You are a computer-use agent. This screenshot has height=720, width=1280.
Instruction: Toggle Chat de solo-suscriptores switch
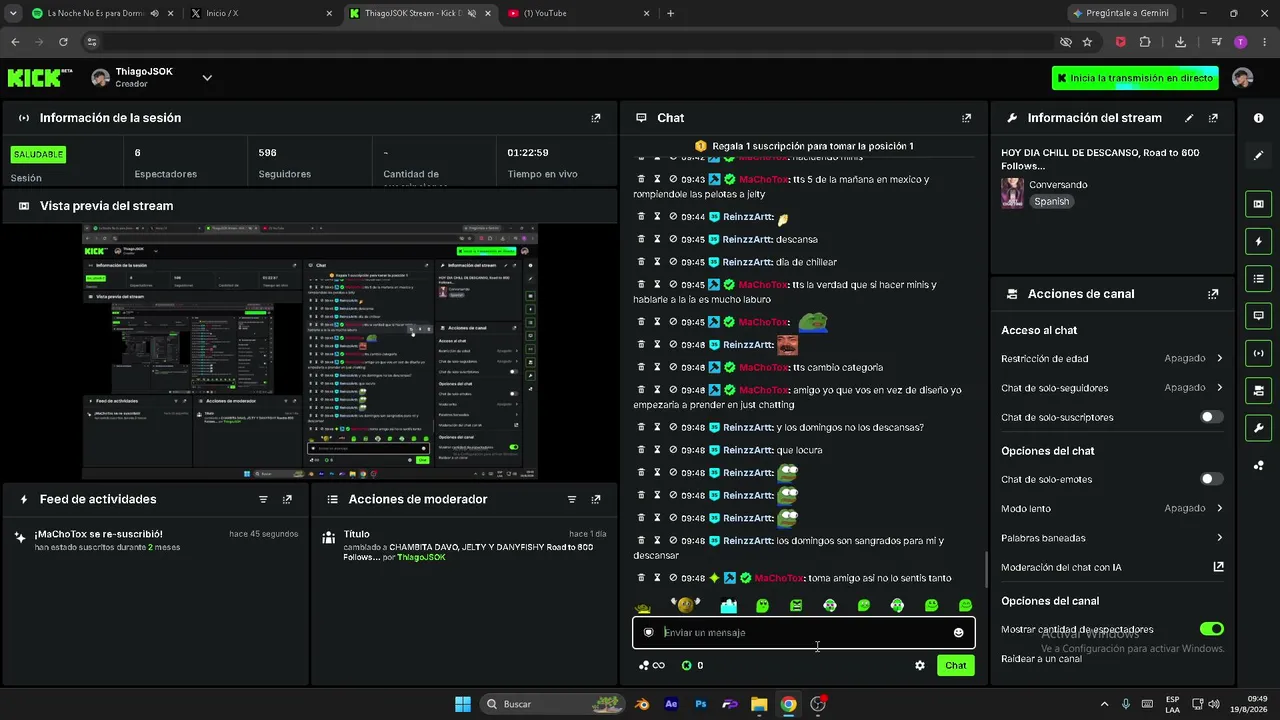coord(1211,417)
